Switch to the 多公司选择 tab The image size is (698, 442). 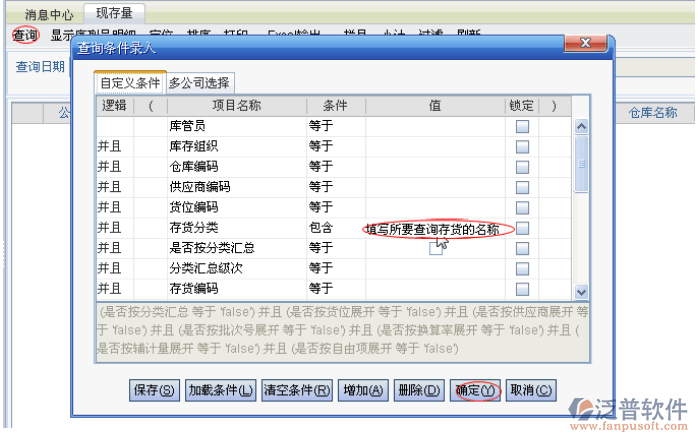(205, 83)
